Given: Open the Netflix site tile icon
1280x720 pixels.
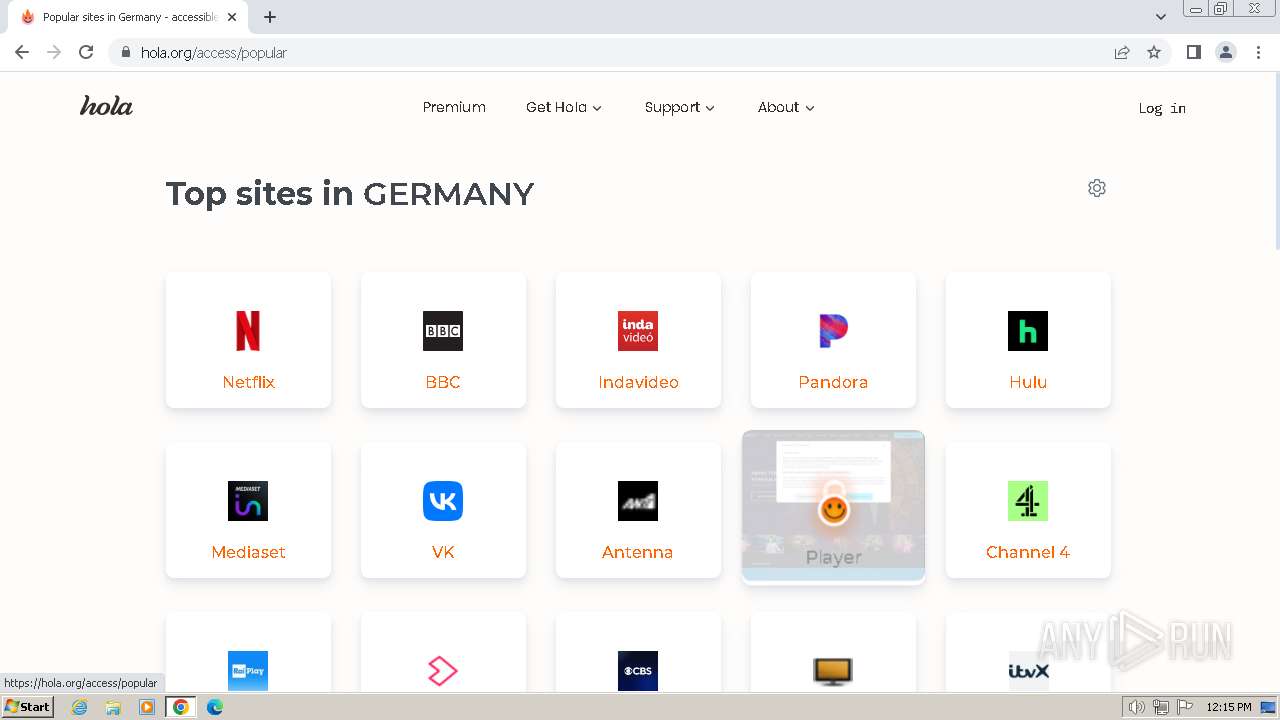Looking at the screenshot, I should 248,331.
